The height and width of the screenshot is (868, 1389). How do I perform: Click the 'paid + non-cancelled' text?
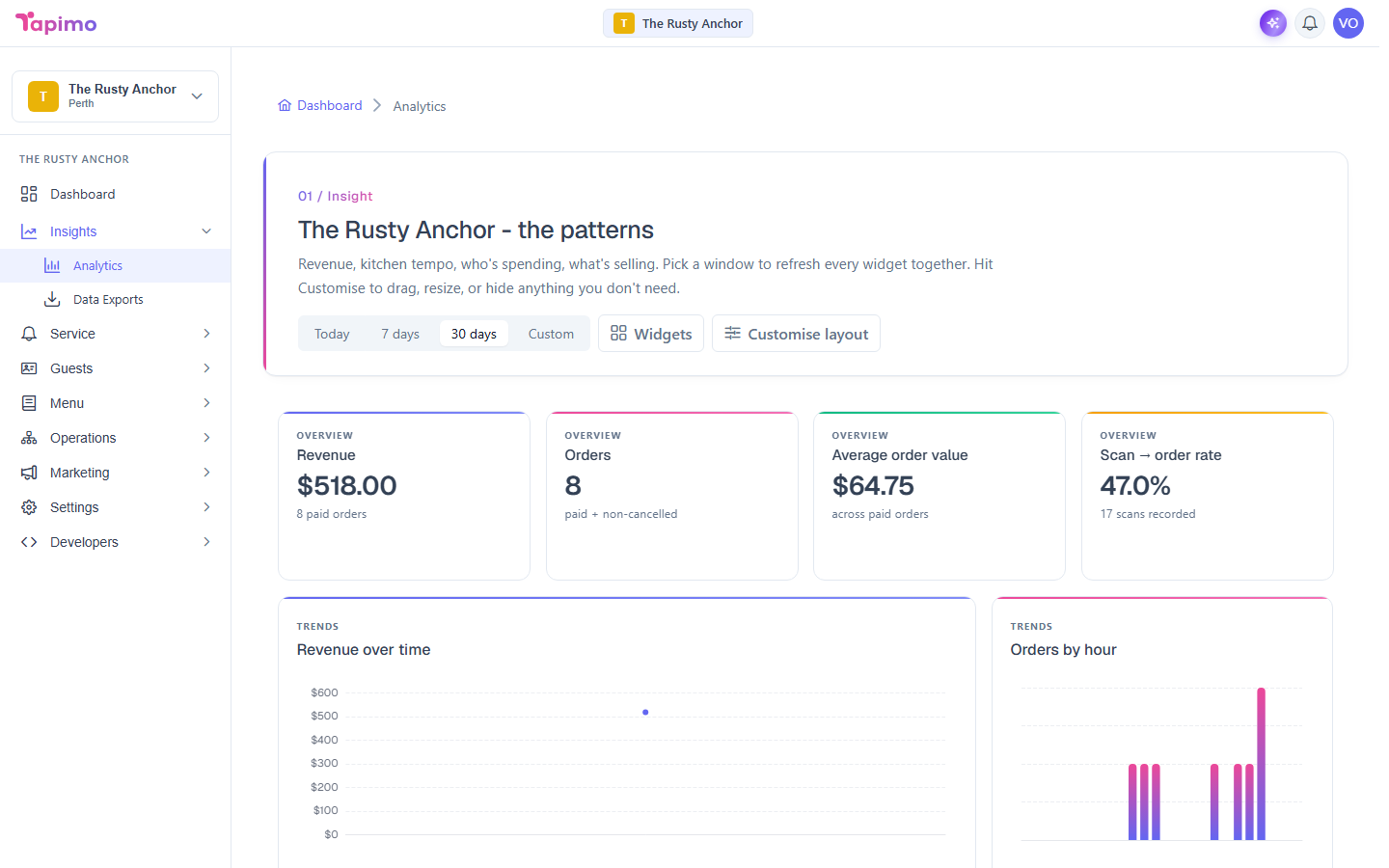(x=621, y=514)
